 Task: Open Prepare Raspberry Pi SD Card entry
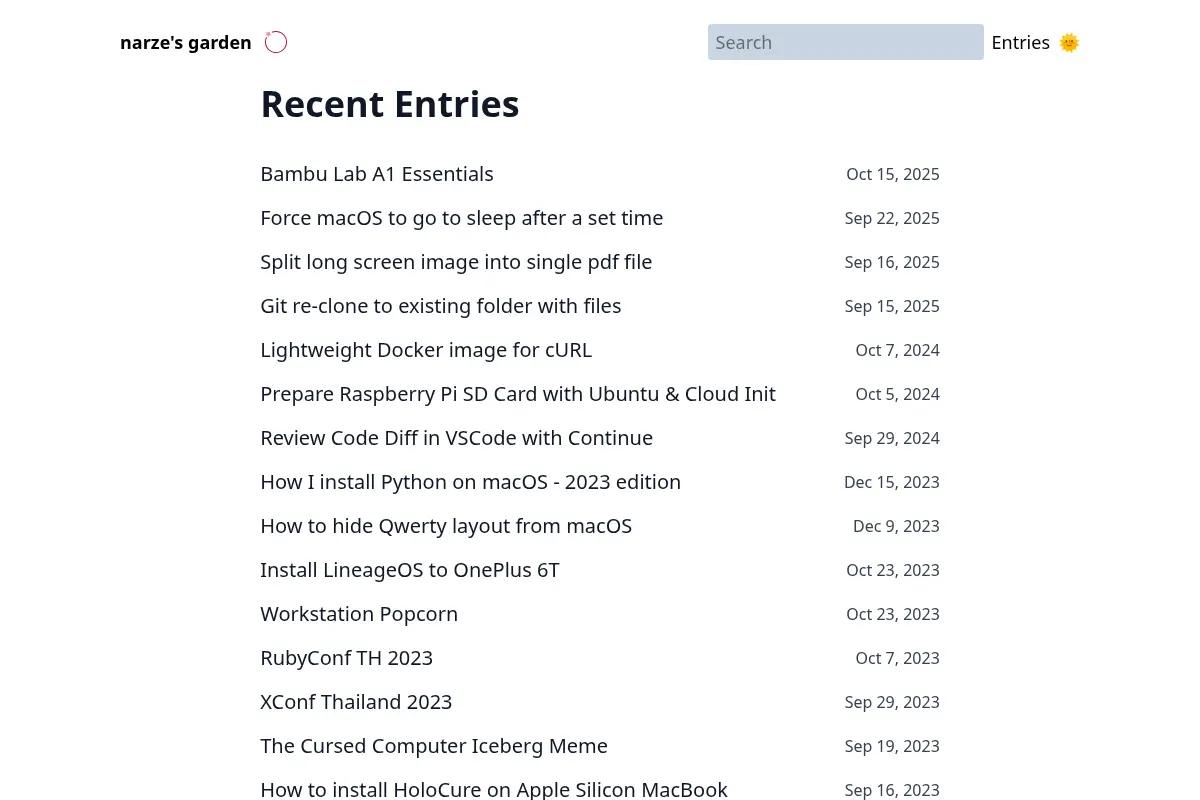coord(518,394)
